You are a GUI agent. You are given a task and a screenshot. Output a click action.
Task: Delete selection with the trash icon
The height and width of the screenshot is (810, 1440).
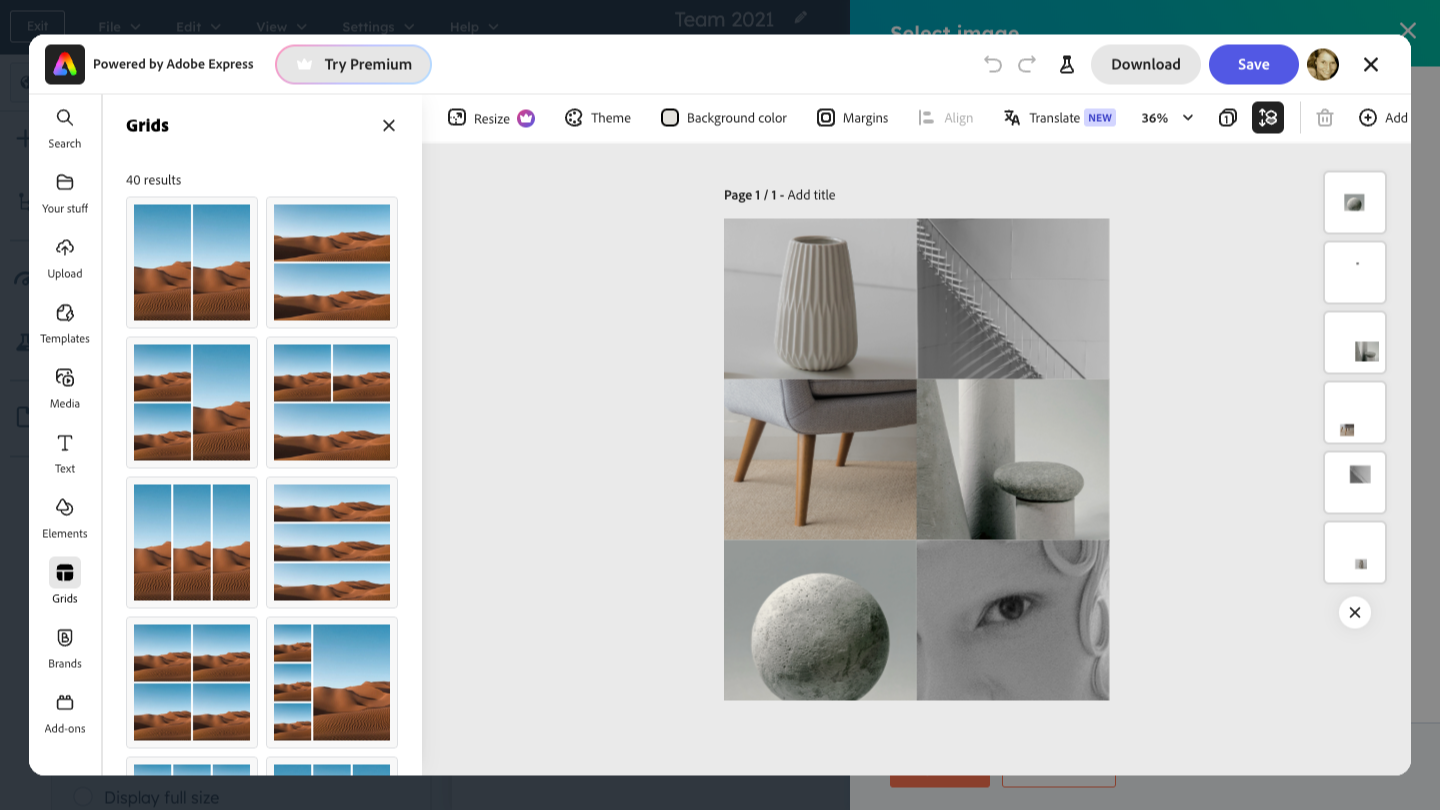(1325, 118)
